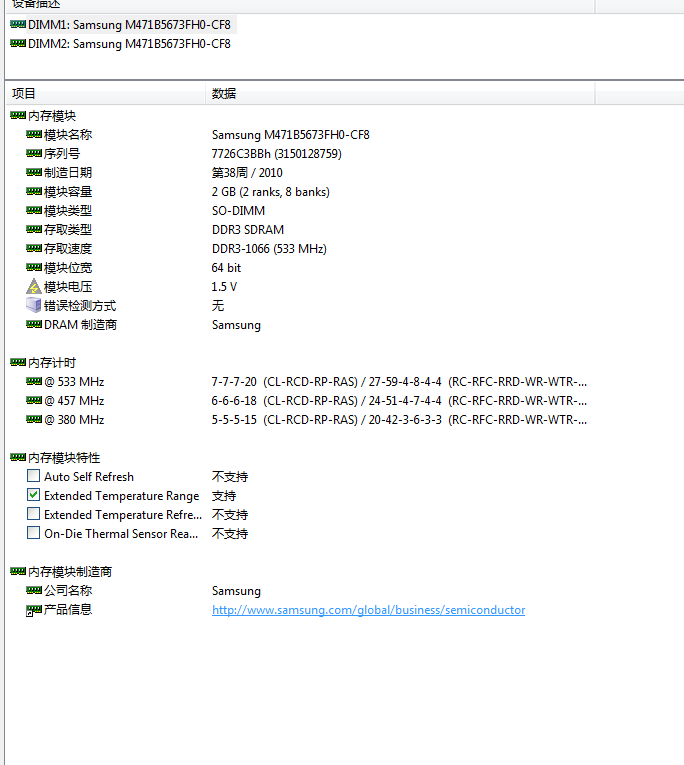Screen dimensions: 684x765
Task: Select the 64 bit value
Action: [x=226, y=268]
